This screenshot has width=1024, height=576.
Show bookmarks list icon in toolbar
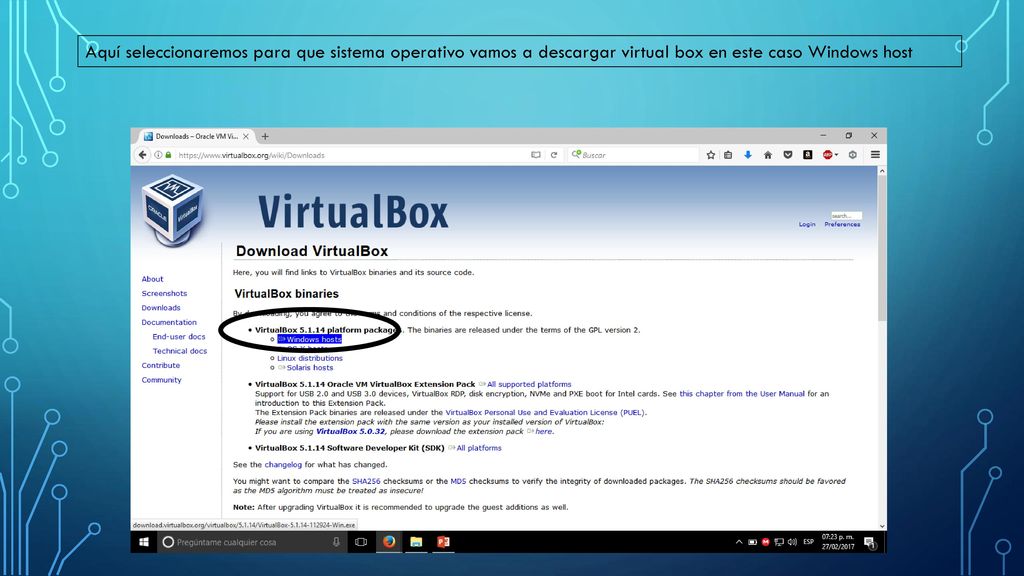[x=728, y=155]
